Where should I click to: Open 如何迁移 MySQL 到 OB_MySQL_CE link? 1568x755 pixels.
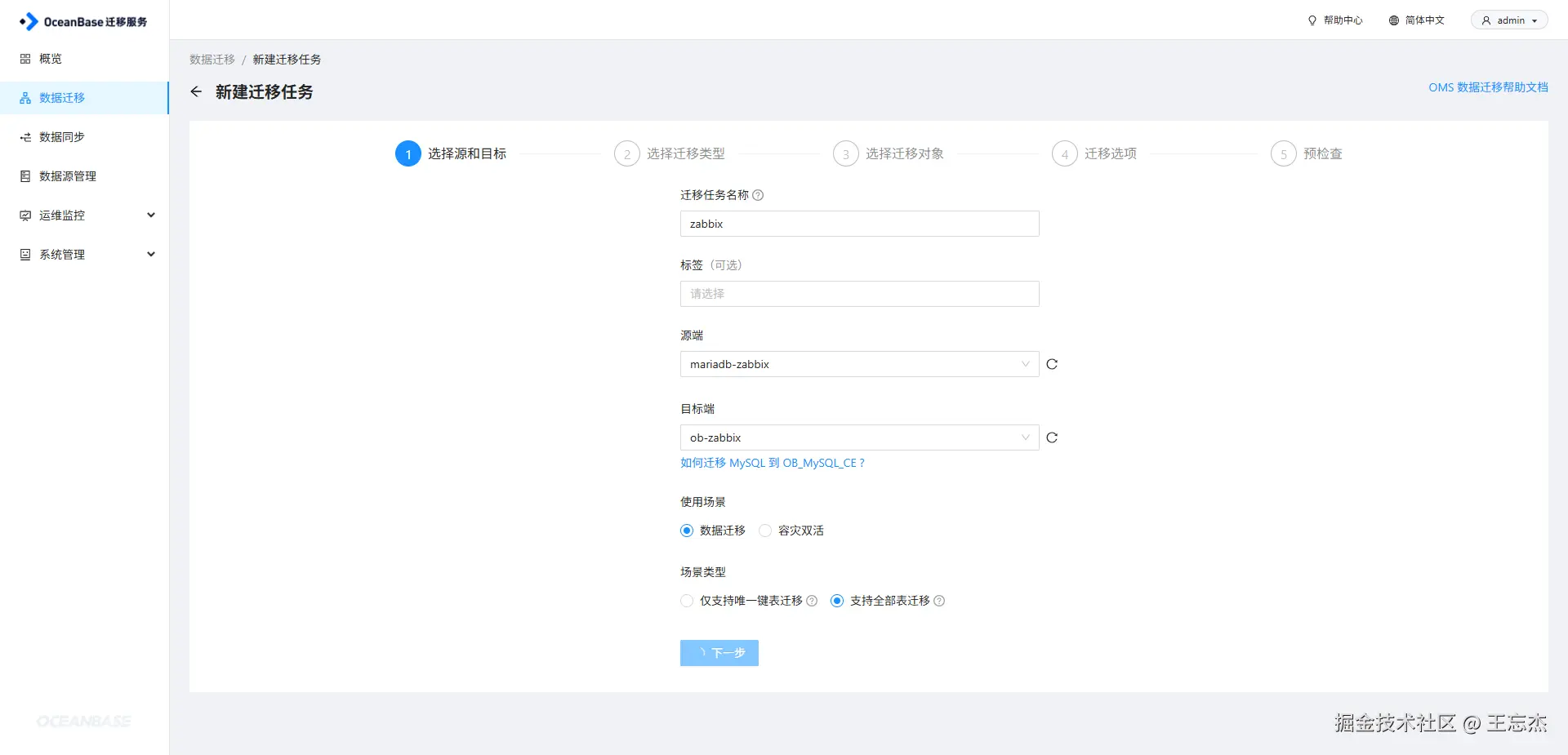point(772,463)
